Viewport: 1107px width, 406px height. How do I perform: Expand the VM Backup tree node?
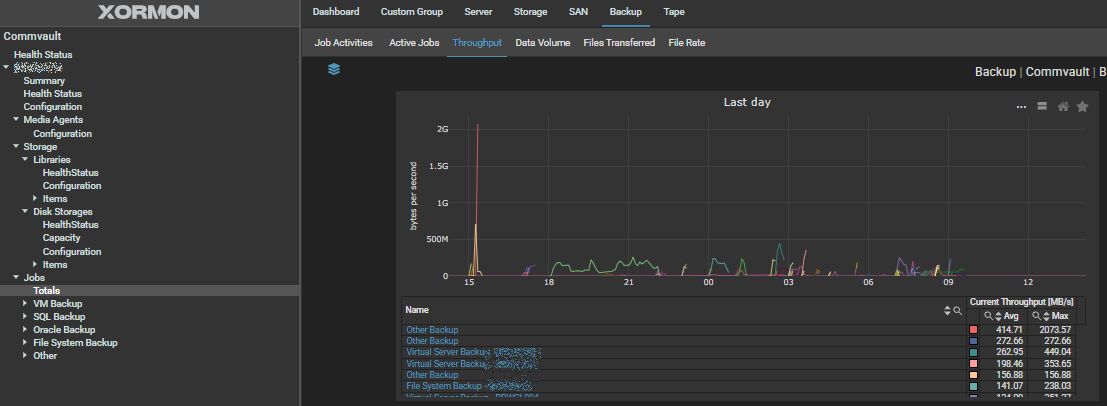[26, 304]
